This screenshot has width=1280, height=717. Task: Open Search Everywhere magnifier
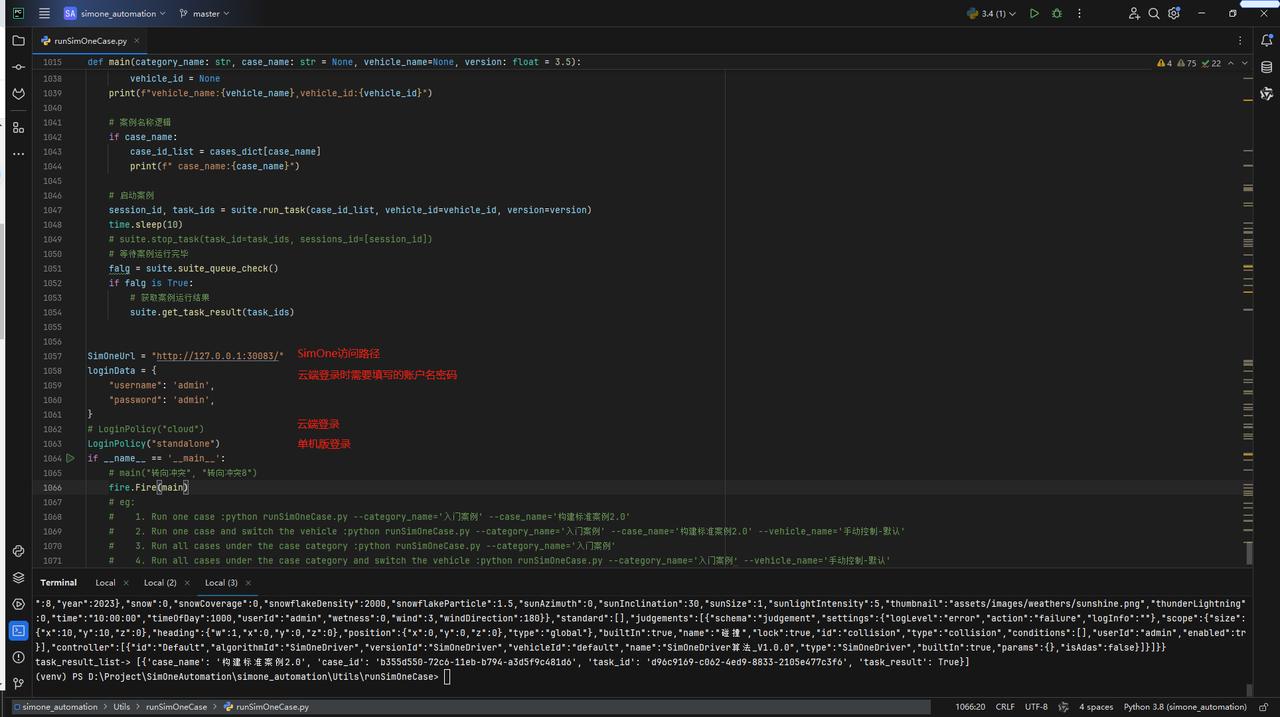pyautogui.click(x=1154, y=14)
